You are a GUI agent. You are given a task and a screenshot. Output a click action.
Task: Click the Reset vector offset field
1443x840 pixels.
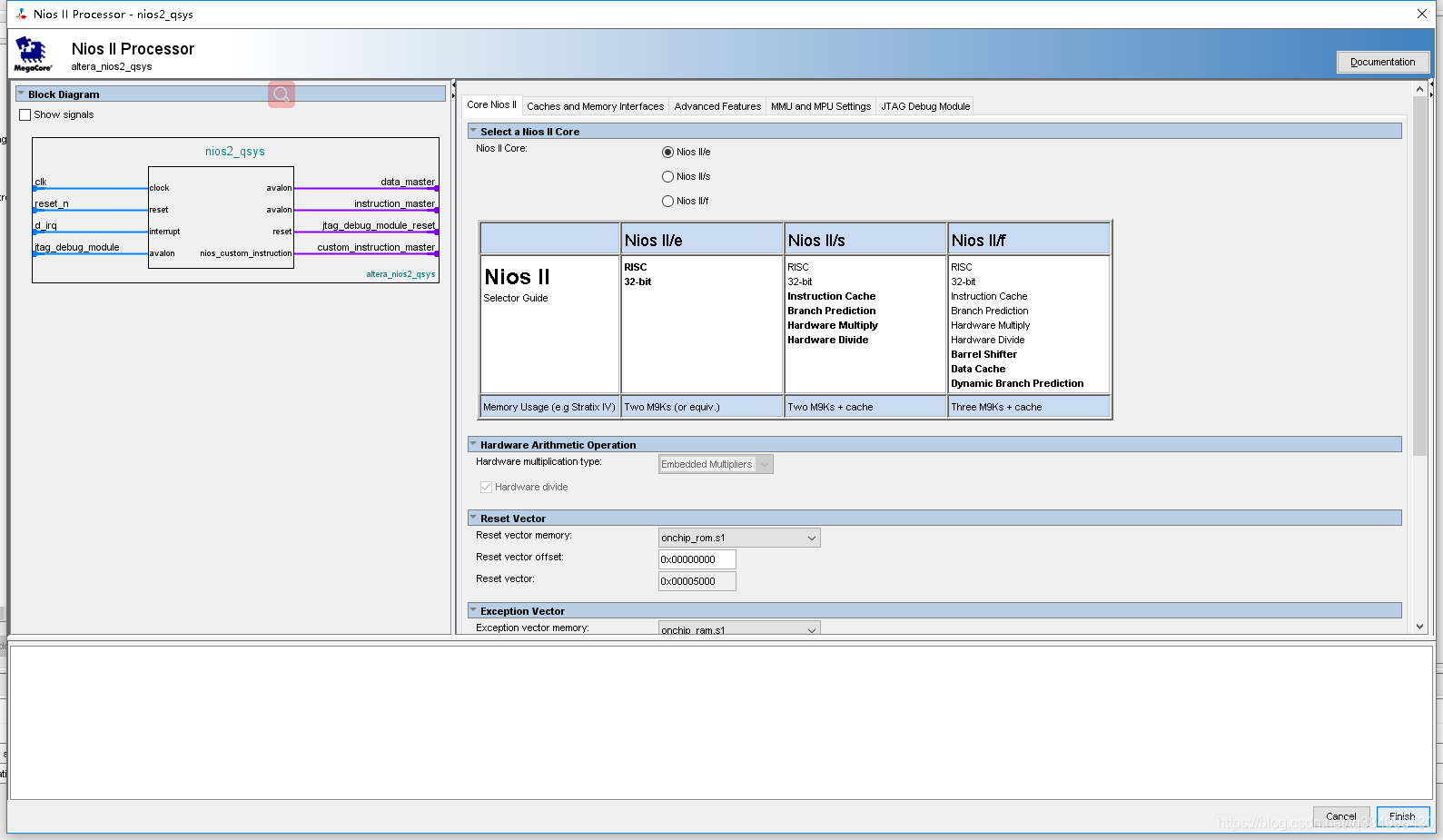[697, 559]
